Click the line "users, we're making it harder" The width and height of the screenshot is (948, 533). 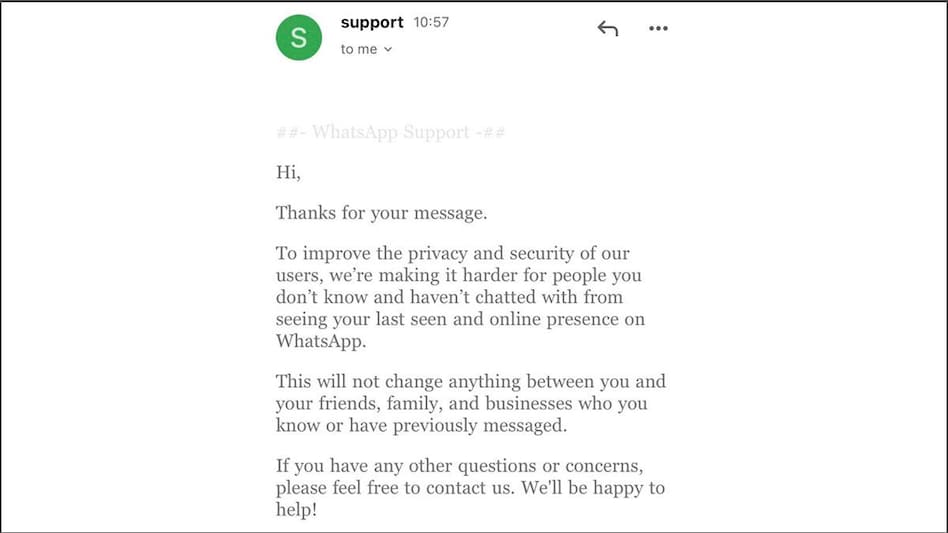(459, 275)
